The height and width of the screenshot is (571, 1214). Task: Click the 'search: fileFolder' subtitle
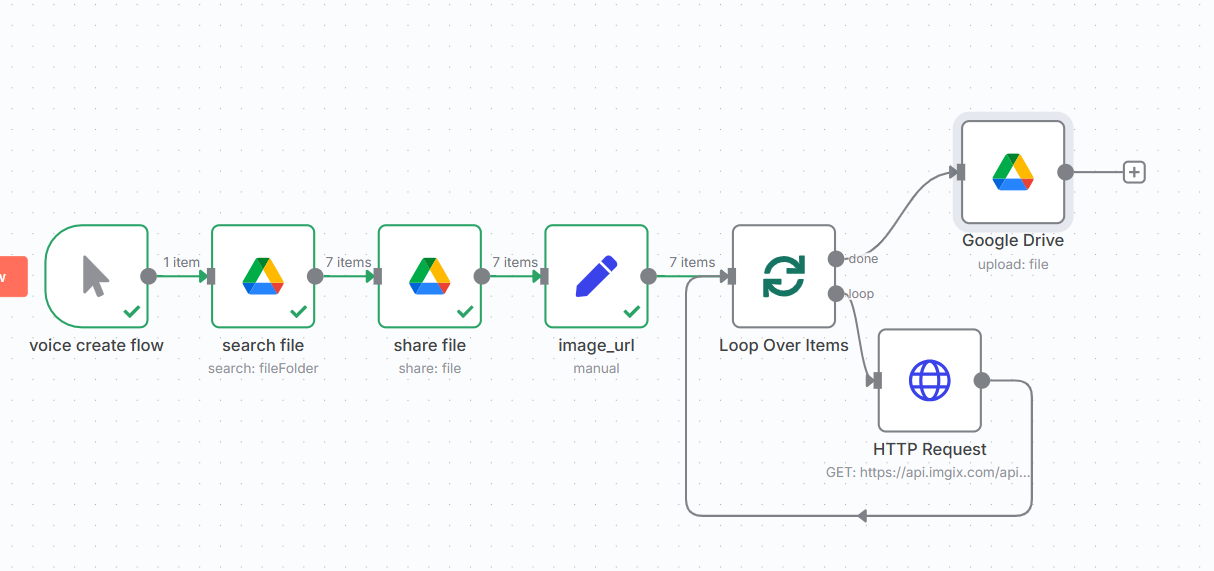(263, 368)
